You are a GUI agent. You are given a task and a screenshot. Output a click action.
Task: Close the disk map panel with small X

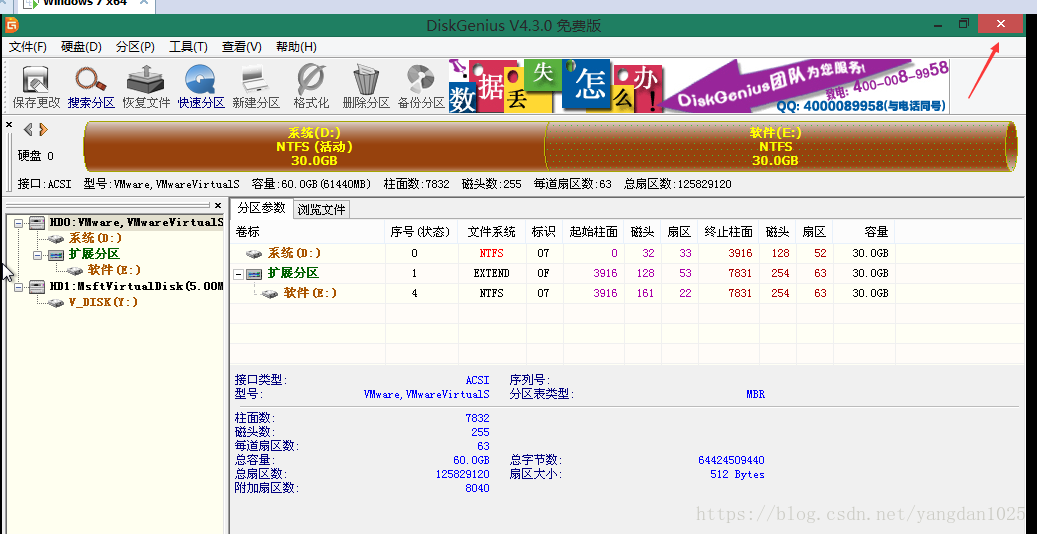tap(9, 124)
